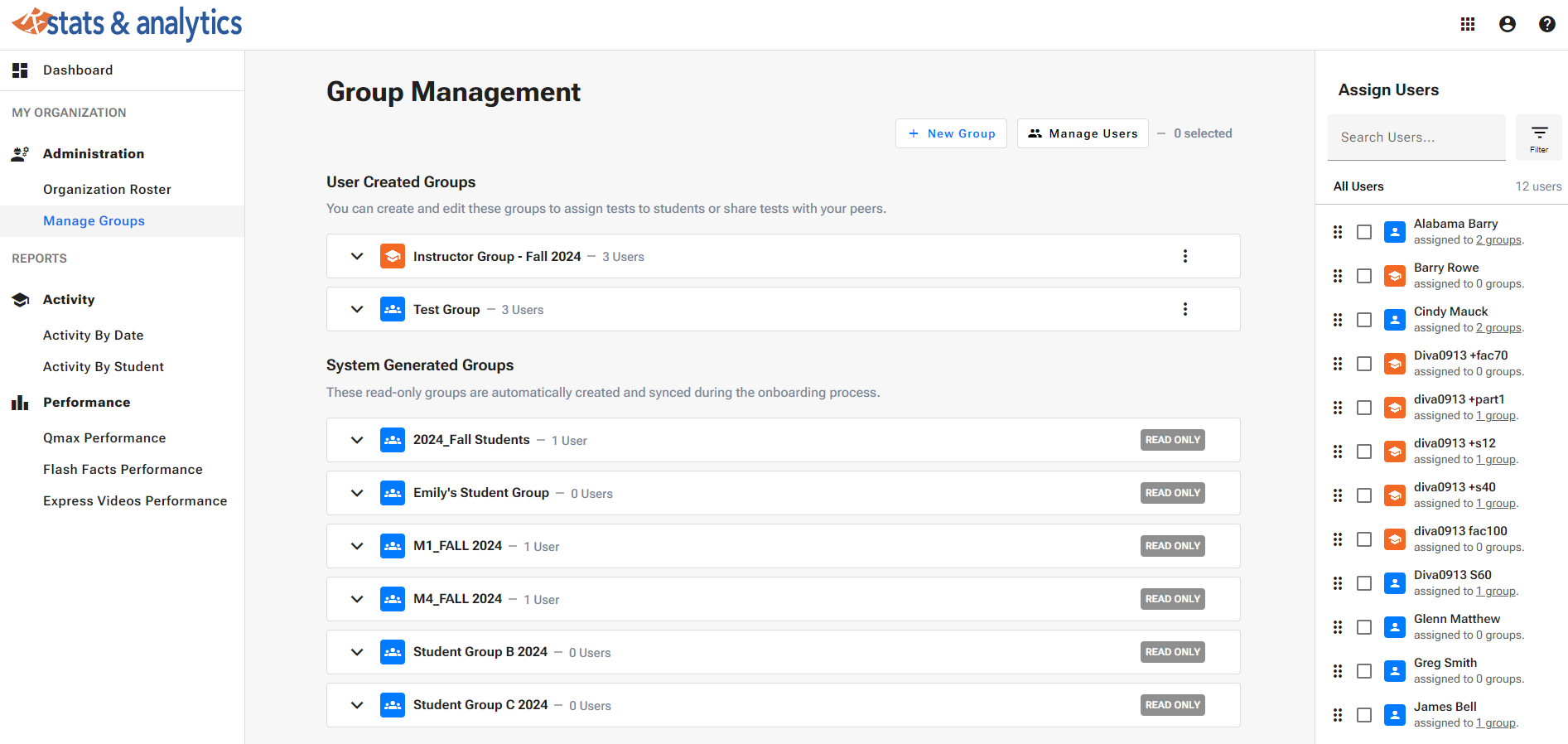Grab drag handle beside Alabama Barry
Screen dimensions: 1568x744
(1337, 232)
